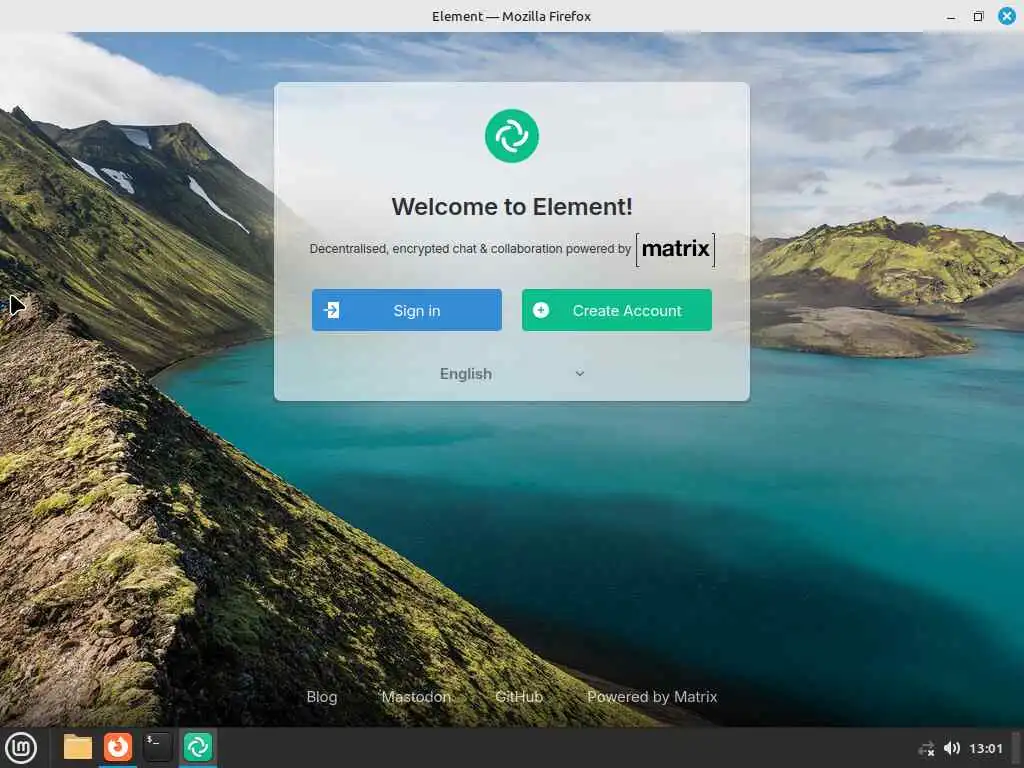Close the Firefox window
This screenshot has width=1024, height=768.
(1007, 16)
